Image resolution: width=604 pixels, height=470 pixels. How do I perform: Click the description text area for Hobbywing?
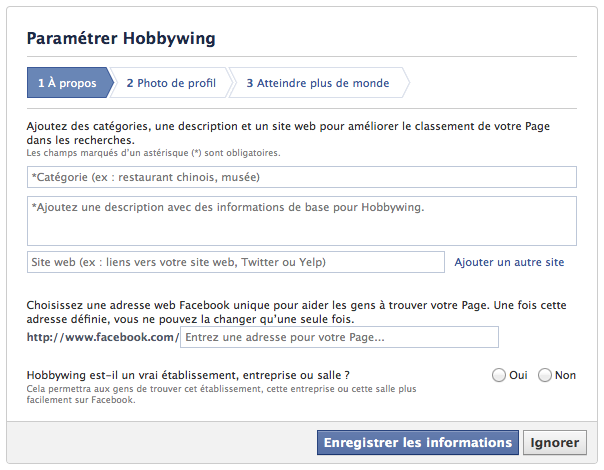point(302,221)
